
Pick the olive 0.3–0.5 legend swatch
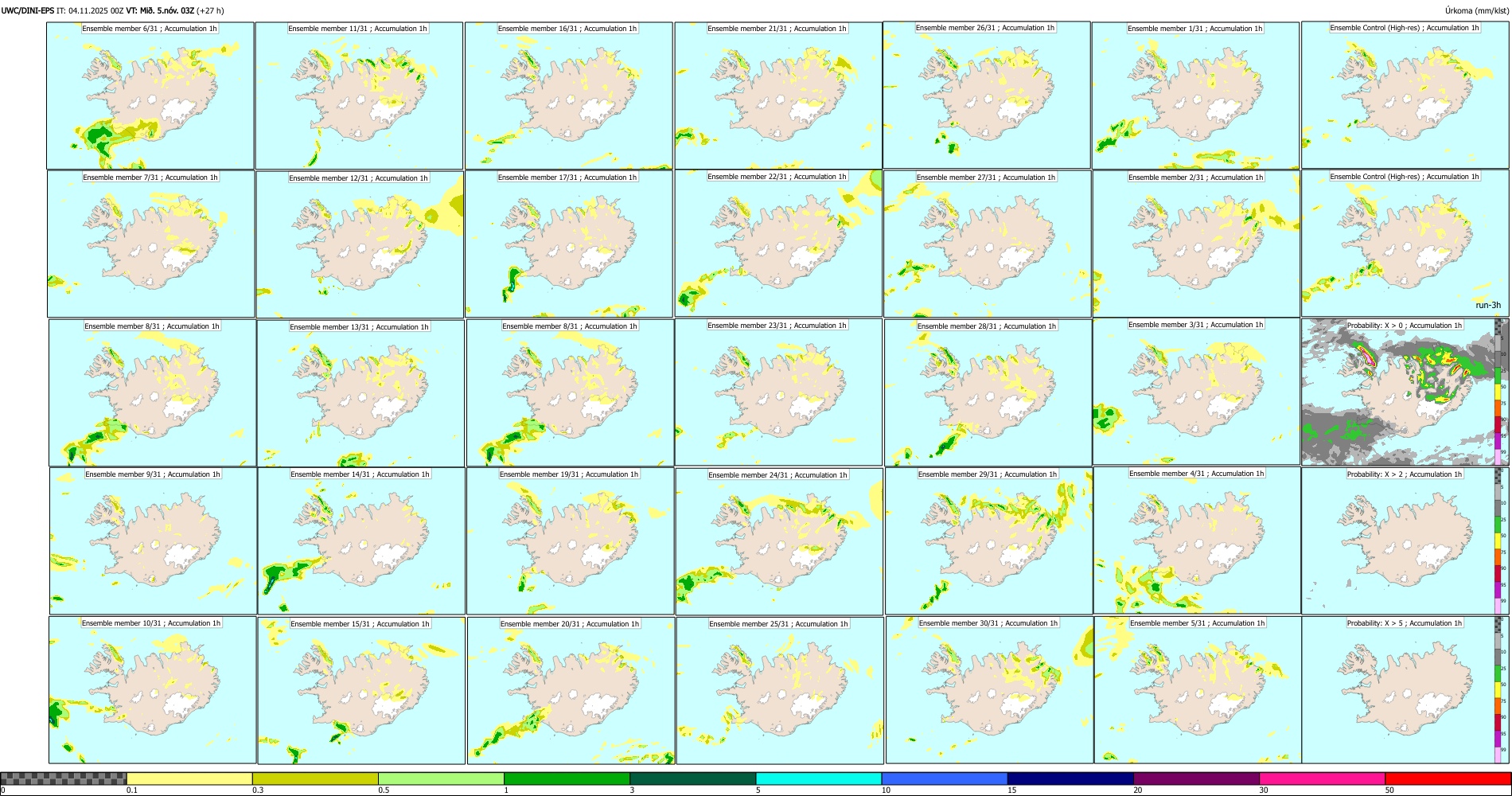[315, 778]
